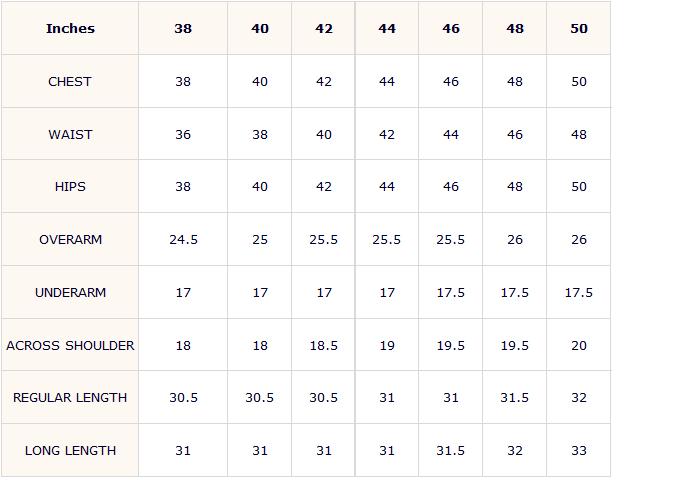Click the Inches header cell
The image size is (678, 480).
click(x=70, y=29)
